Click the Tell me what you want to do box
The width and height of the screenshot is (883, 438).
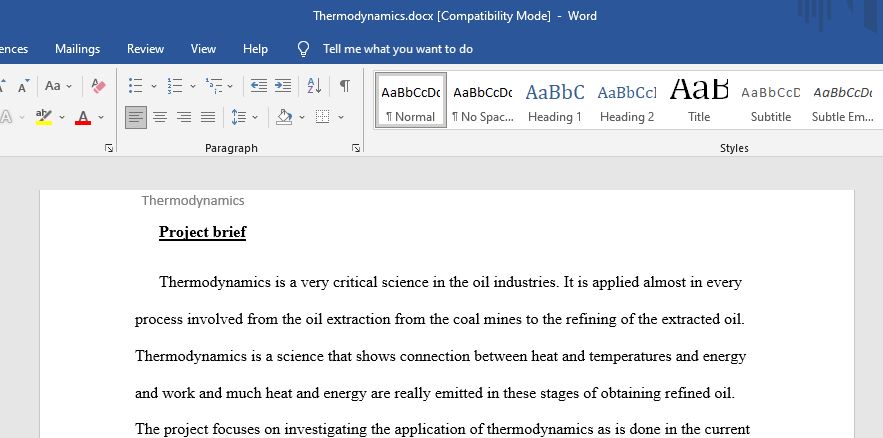[x=398, y=49]
